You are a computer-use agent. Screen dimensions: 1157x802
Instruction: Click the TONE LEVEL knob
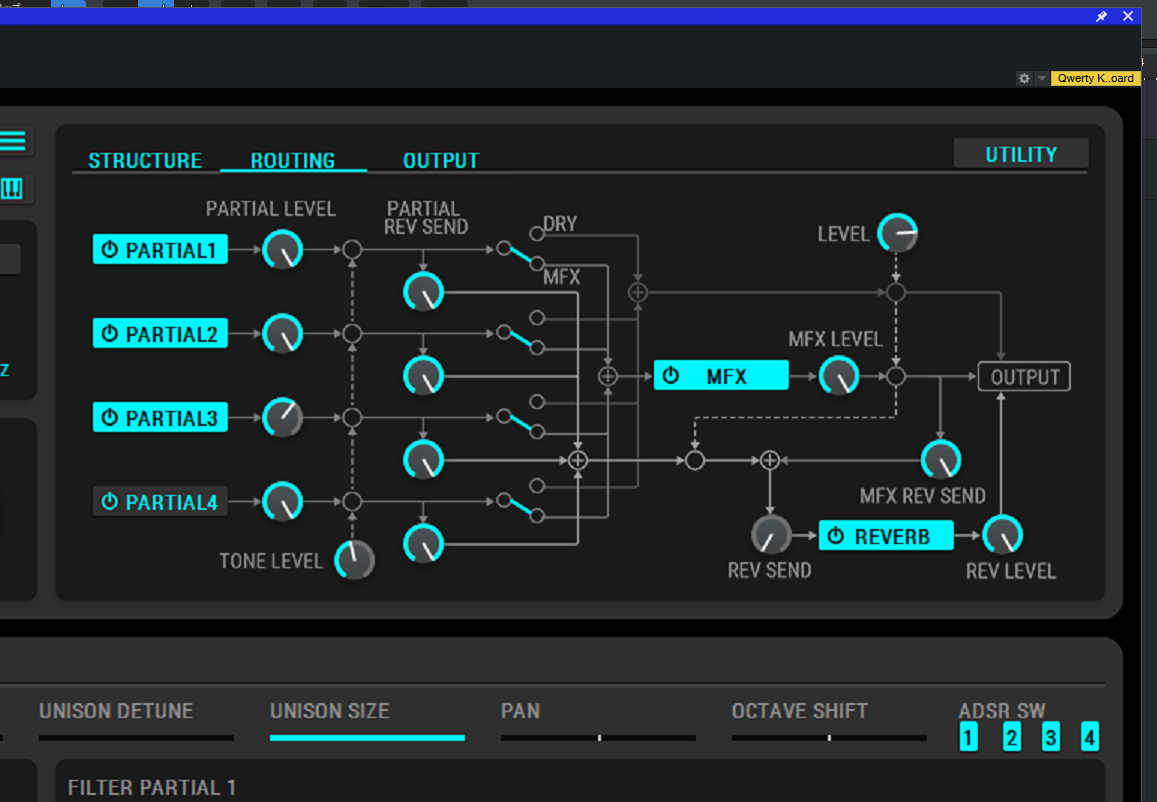(x=354, y=560)
